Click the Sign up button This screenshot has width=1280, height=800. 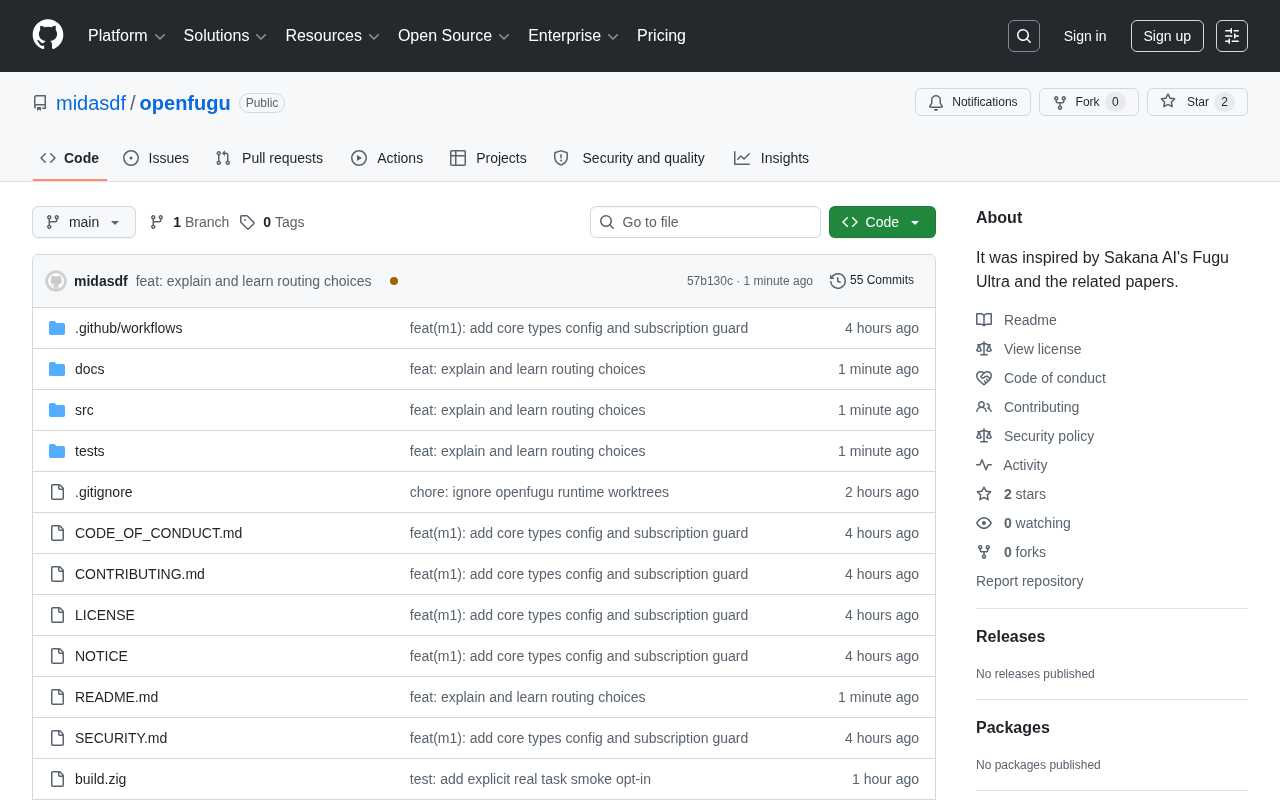coord(1167,36)
